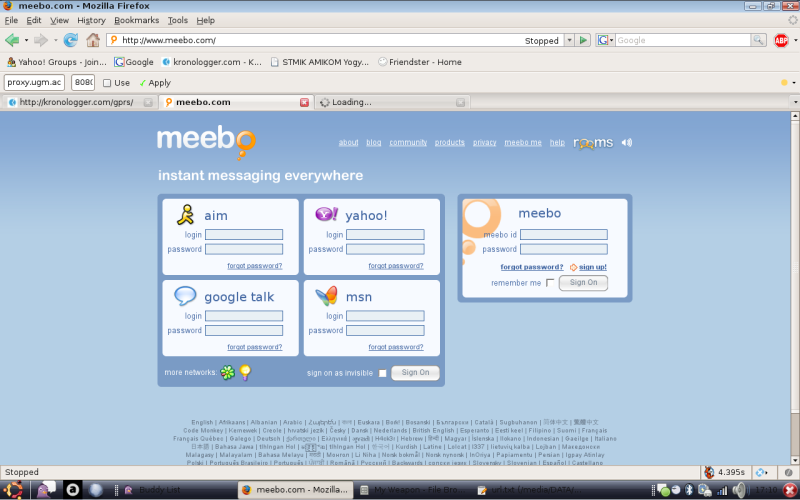Open the back button history dropdown
Screen dimensions: 800x500
[x=26, y=40]
